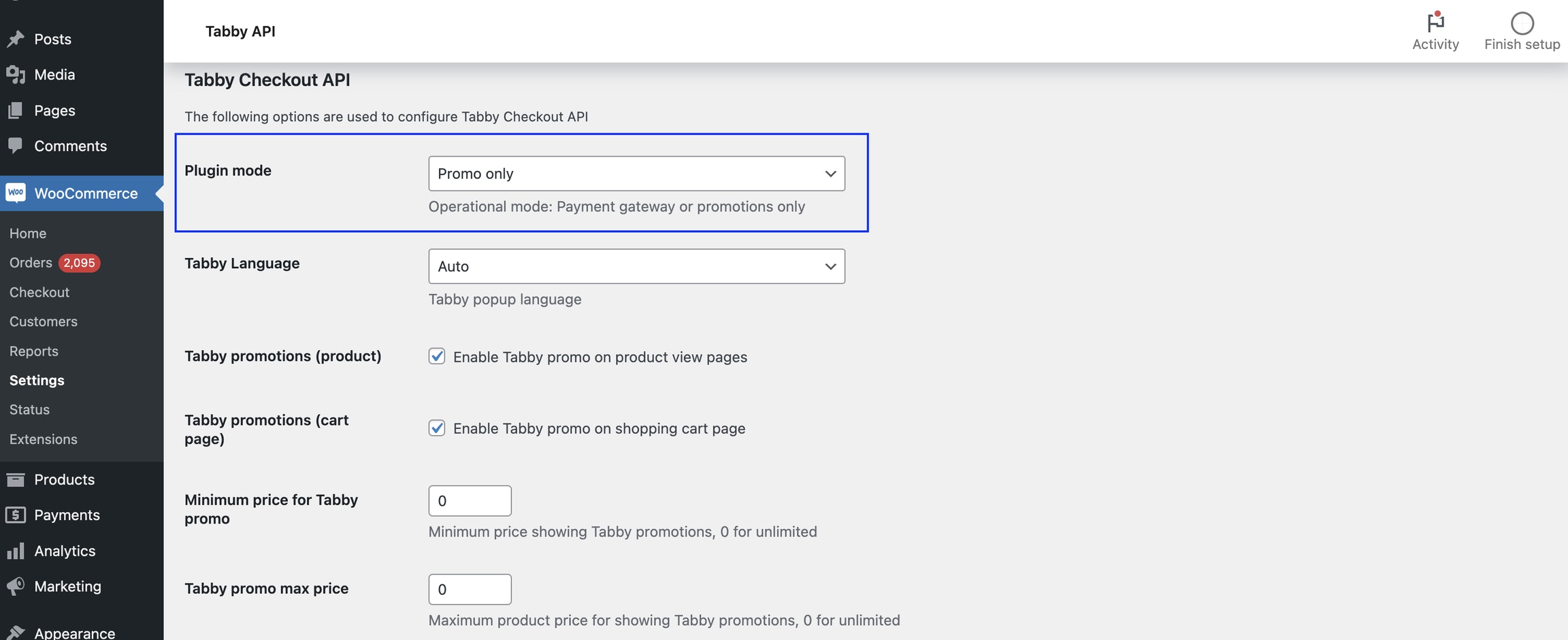Click the 2,095 orders count badge
The width and height of the screenshot is (1568, 640).
(79, 263)
